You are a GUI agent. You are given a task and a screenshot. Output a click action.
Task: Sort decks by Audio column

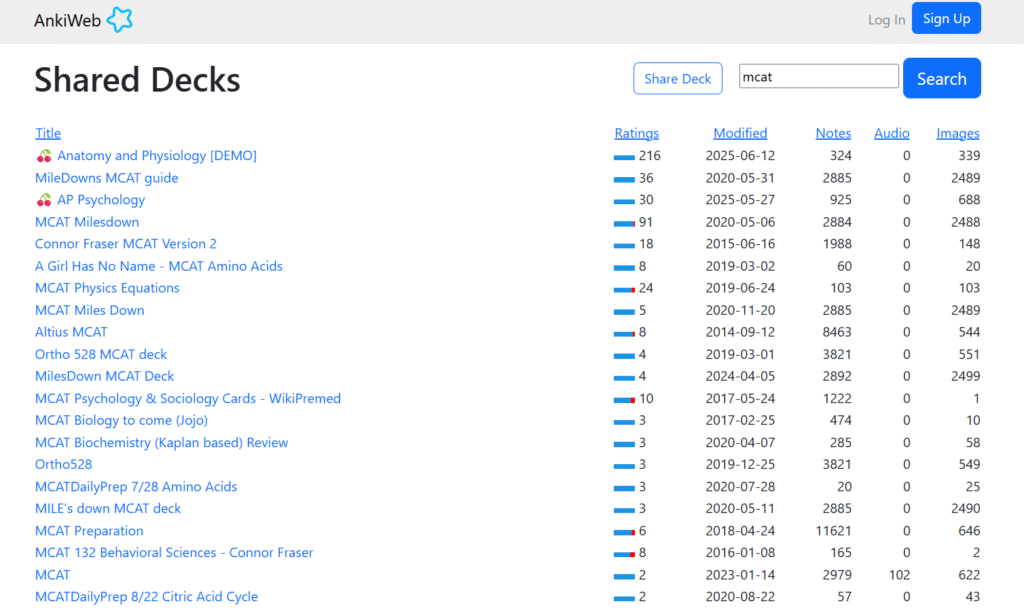click(x=891, y=133)
